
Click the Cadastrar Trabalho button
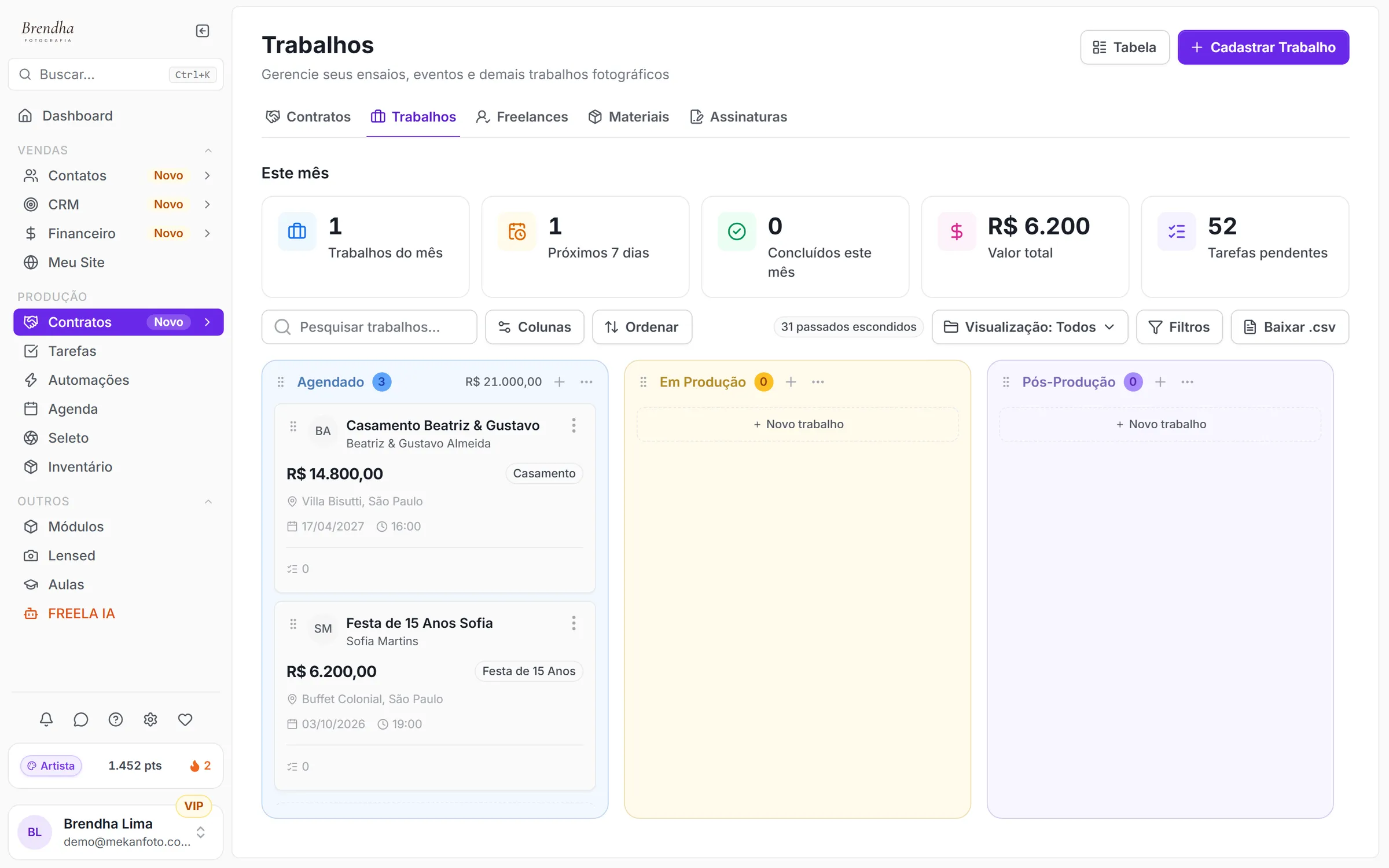1263,47
